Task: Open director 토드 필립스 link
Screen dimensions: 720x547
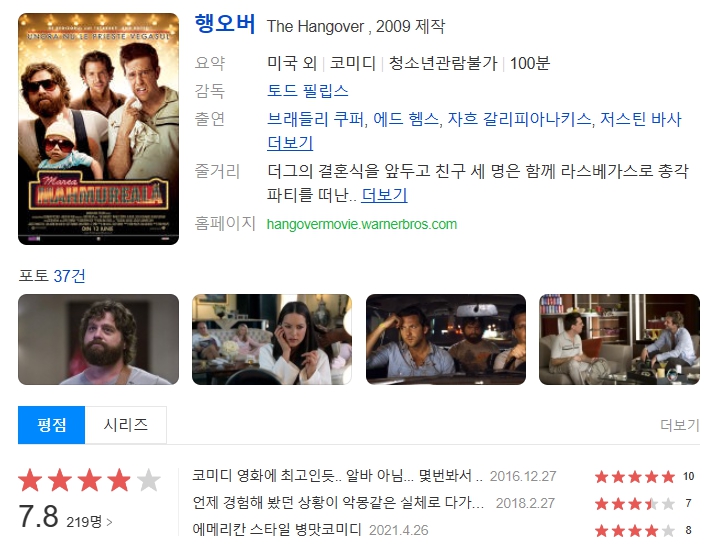Action: point(308,90)
